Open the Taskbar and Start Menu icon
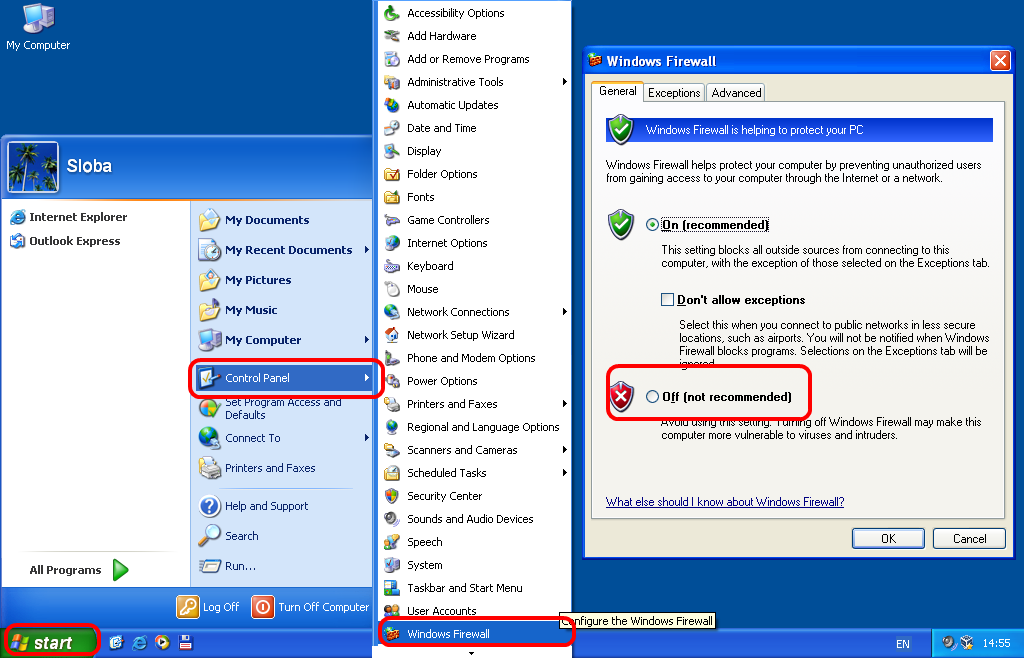Image resolution: width=1024 pixels, height=658 pixels. (x=392, y=588)
